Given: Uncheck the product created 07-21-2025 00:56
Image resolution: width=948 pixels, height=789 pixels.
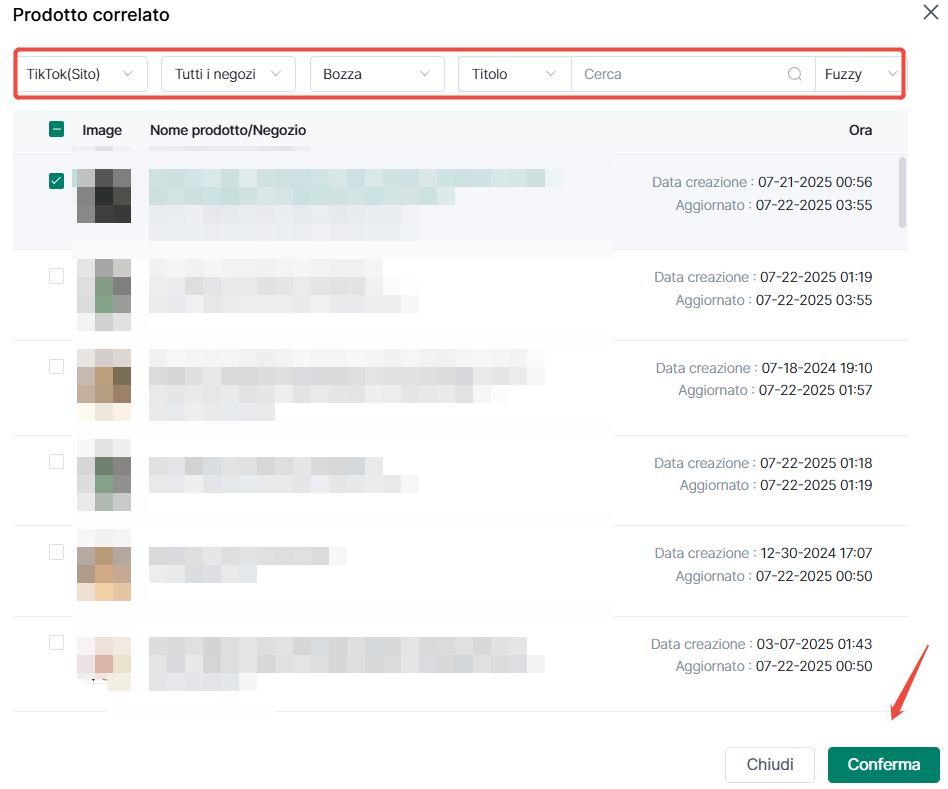Looking at the screenshot, I should pos(56,181).
